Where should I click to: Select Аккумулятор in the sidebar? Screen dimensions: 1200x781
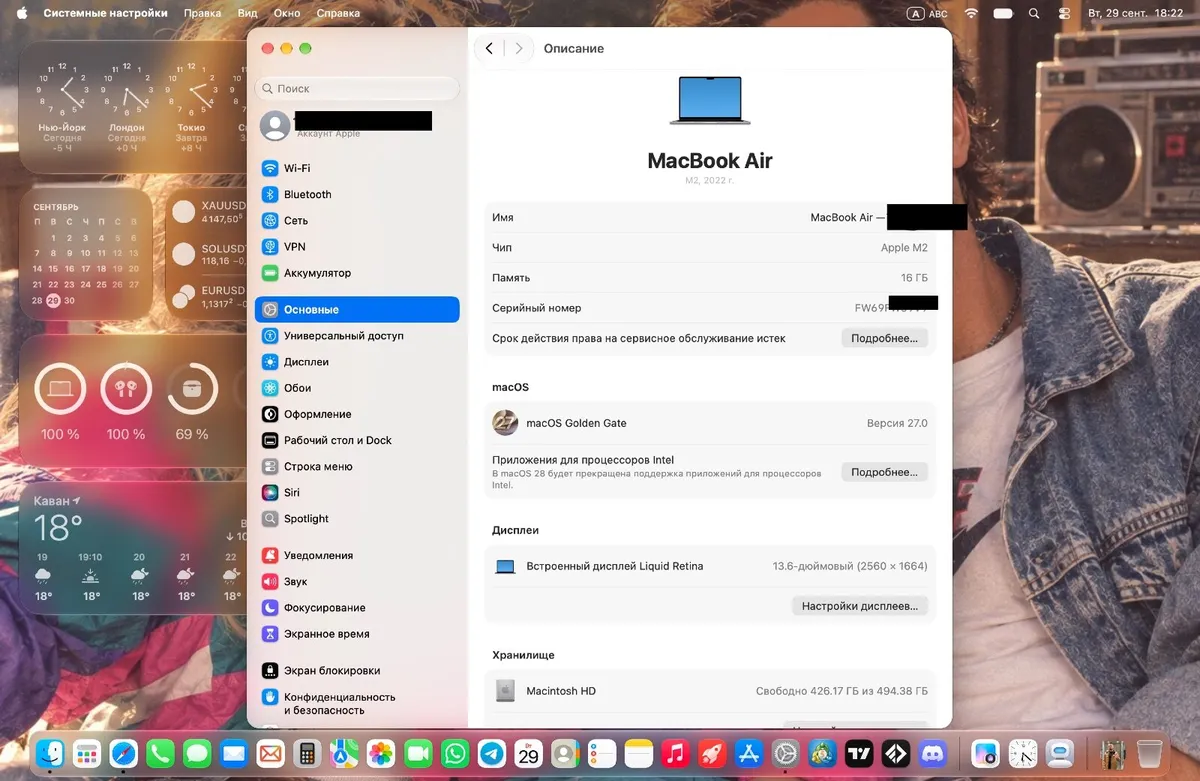pos(357,272)
